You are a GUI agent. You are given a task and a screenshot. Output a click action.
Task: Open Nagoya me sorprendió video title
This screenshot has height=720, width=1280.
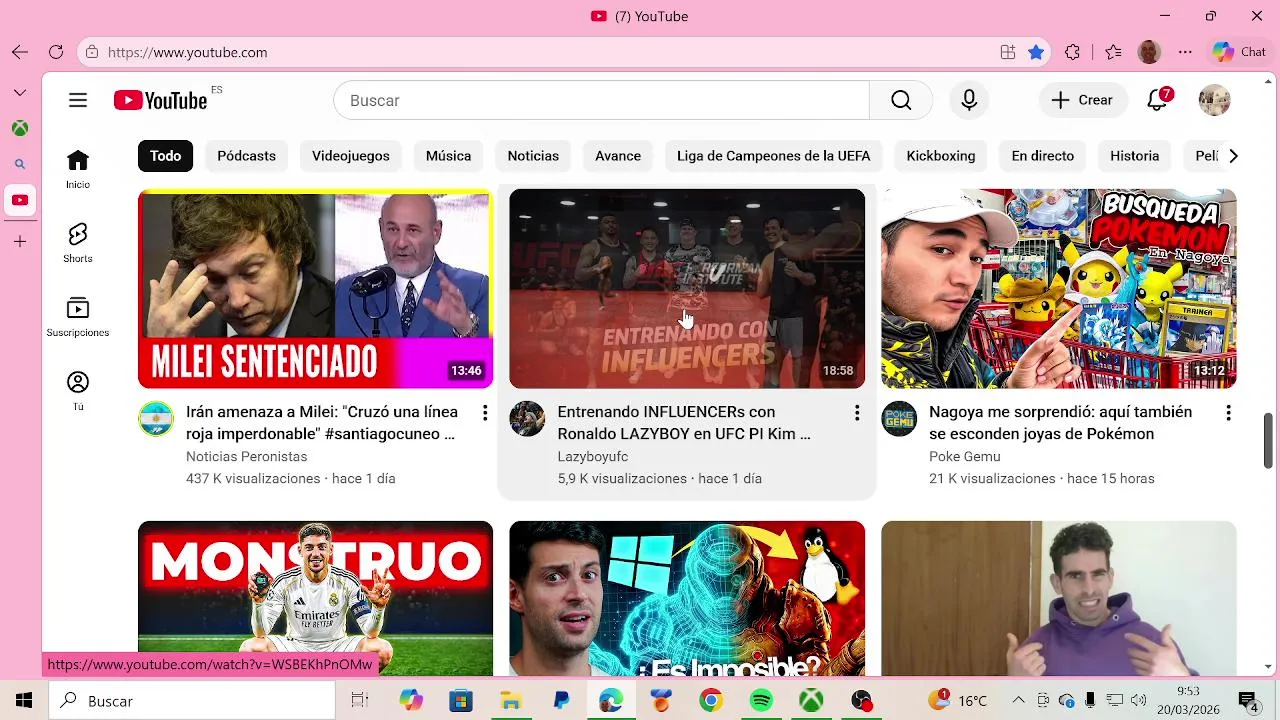coord(1061,423)
